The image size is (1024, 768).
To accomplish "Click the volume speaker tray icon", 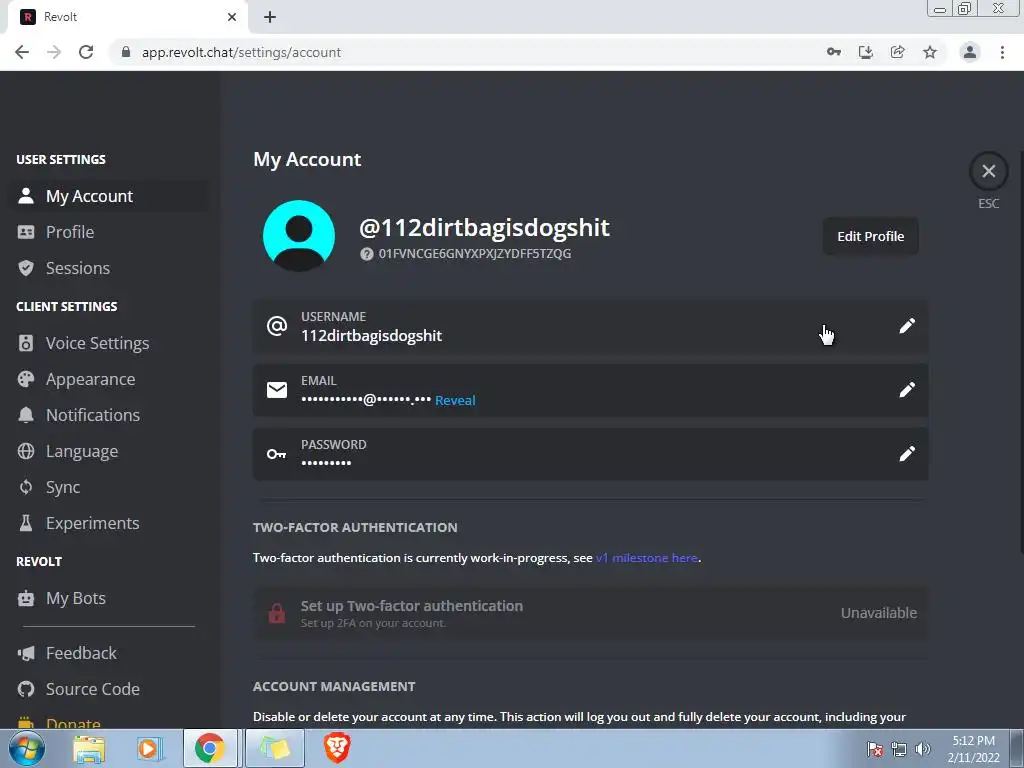I will [x=923, y=748].
